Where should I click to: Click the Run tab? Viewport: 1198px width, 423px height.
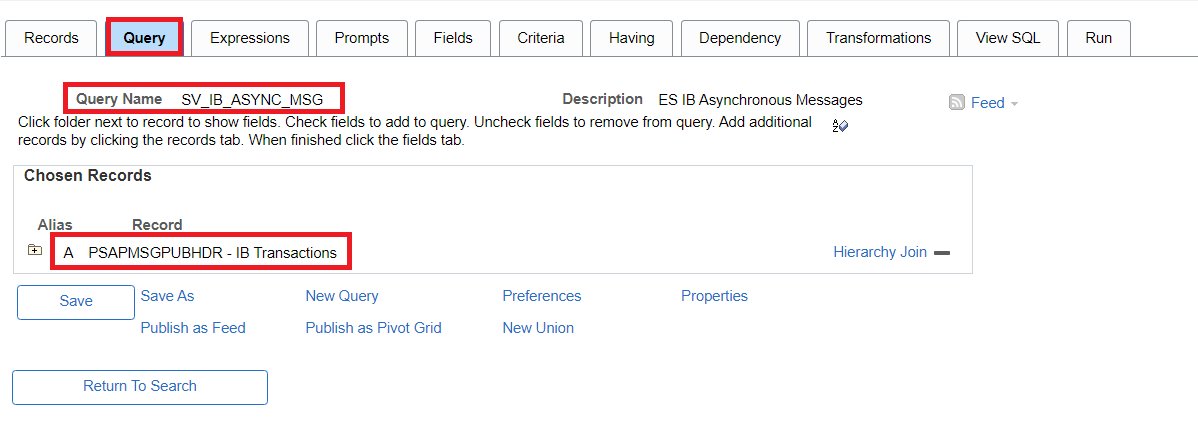[x=1098, y=38]
